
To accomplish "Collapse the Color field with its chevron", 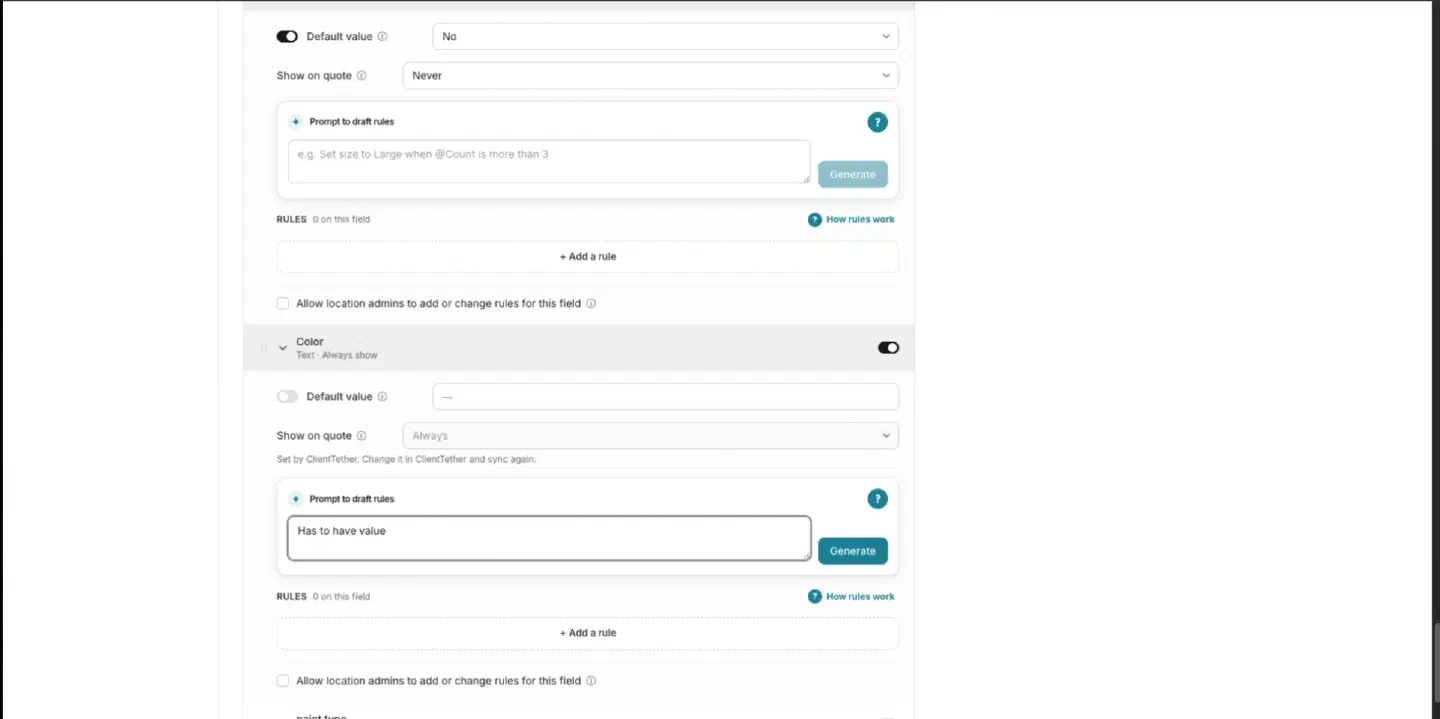I will pyautogui.click(x=283, y=348).
